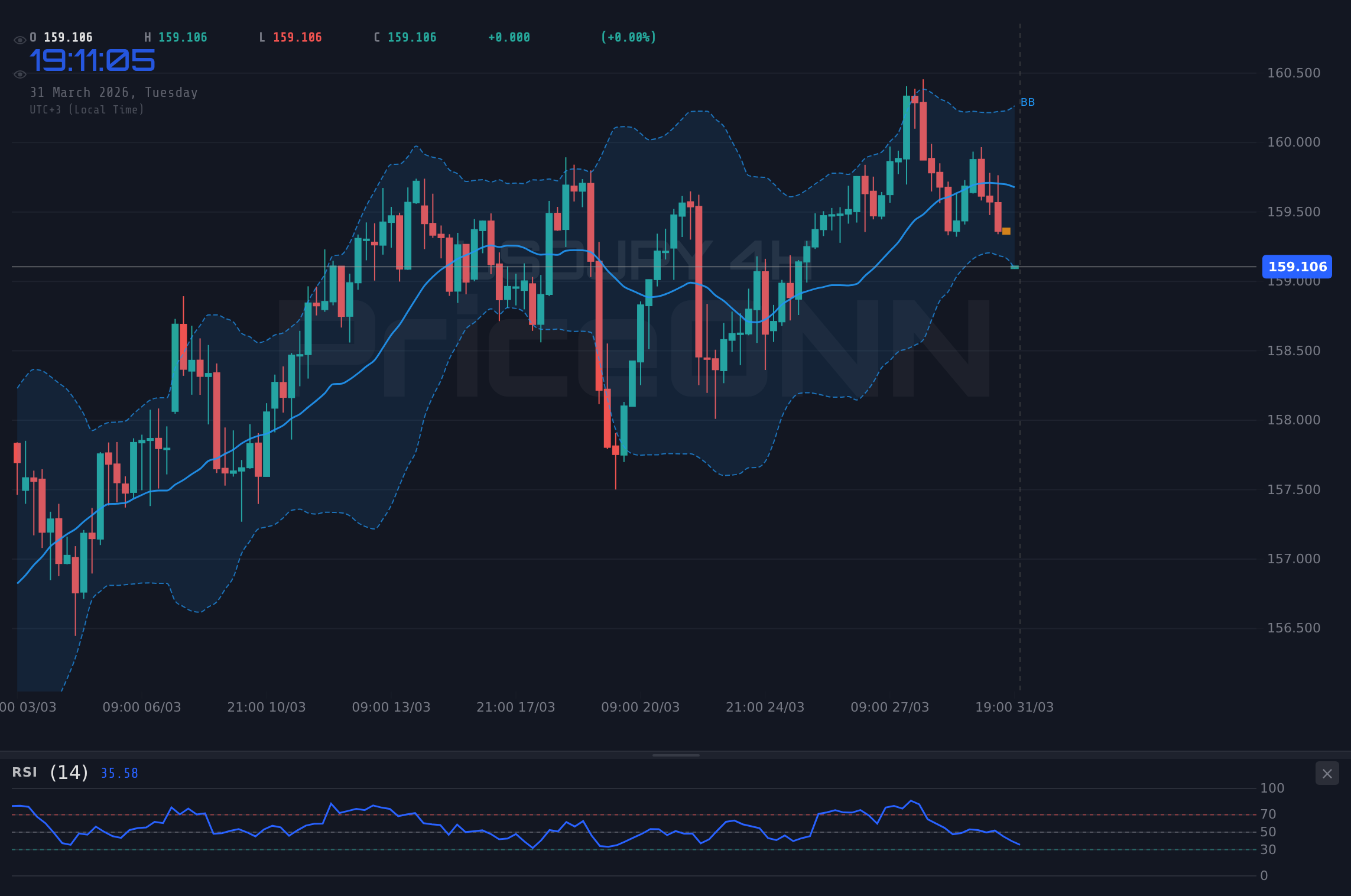Toggle visibility of the clock display row
1351x896 pixels.
[20, 74]
